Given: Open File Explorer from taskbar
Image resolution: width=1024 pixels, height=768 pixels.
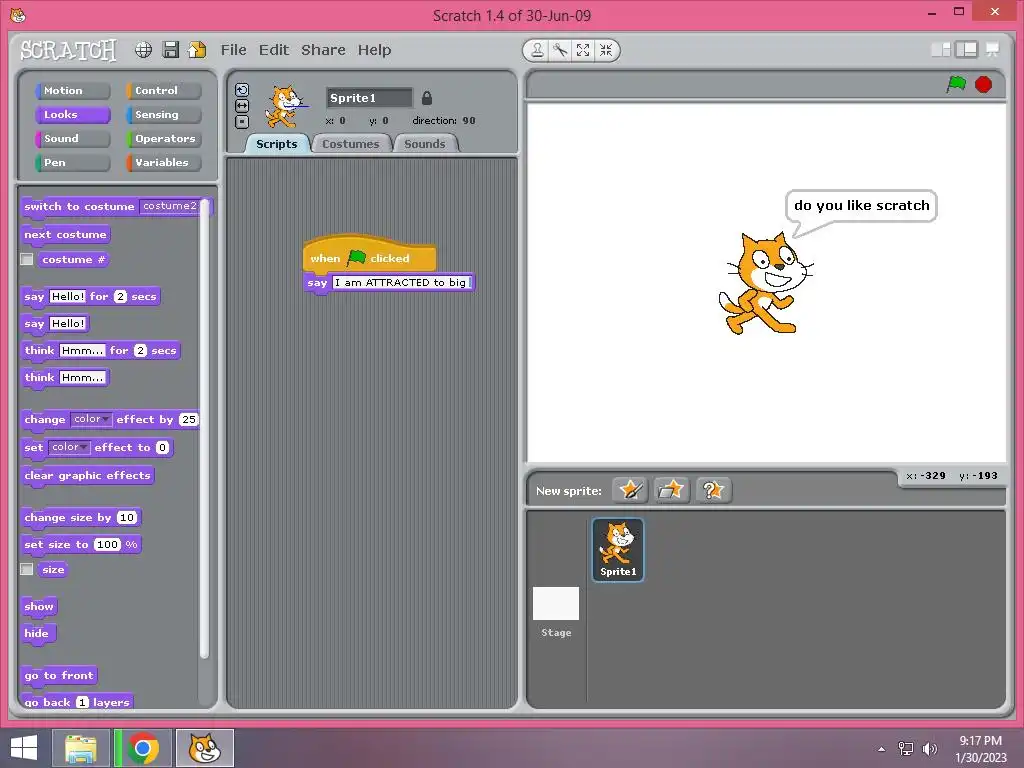Looking at the screenshot, I should 81,748.
